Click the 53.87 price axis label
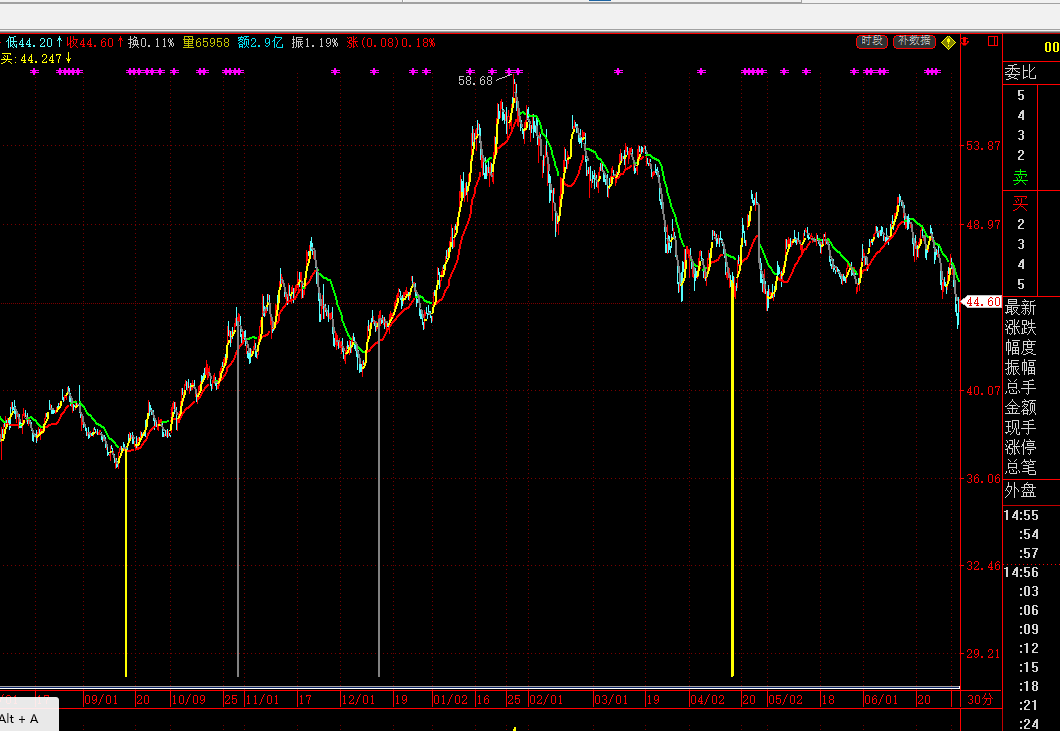This screenshot has width=1060, height=731. [984, 145]
